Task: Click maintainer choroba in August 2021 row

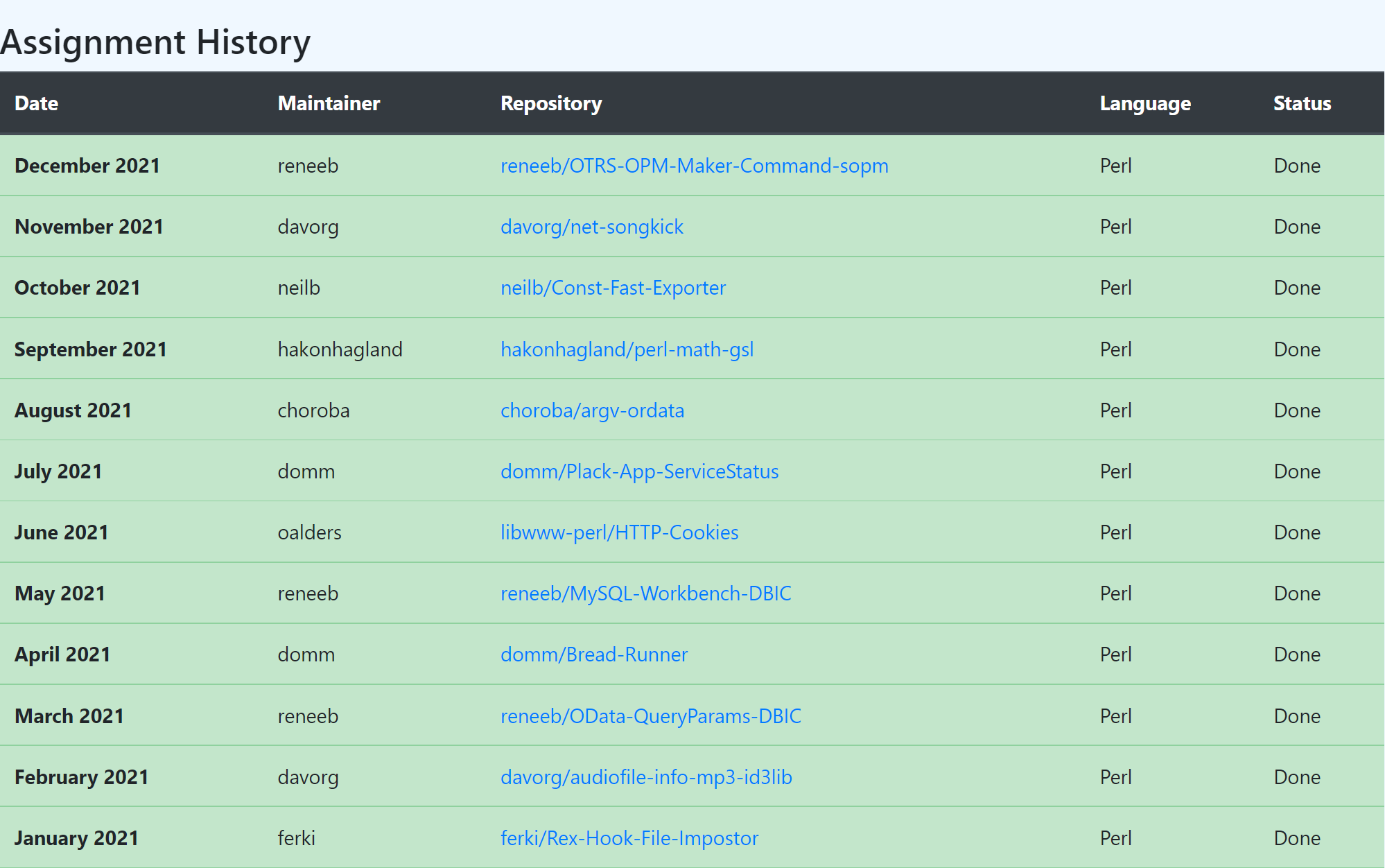Action: click(313, 410)
